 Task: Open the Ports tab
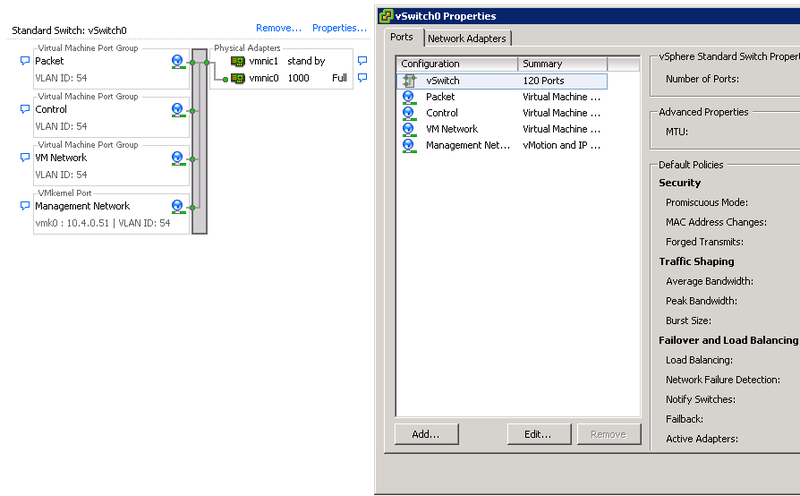pos(402,37)
